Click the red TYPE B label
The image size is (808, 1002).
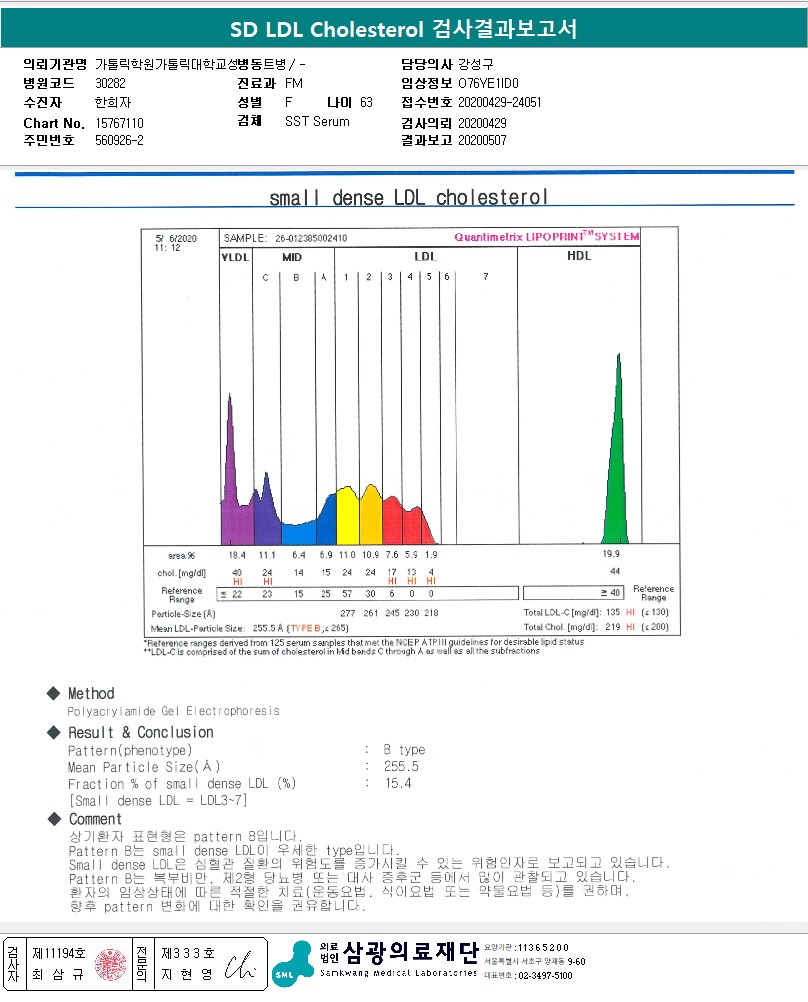click(305, 628)
